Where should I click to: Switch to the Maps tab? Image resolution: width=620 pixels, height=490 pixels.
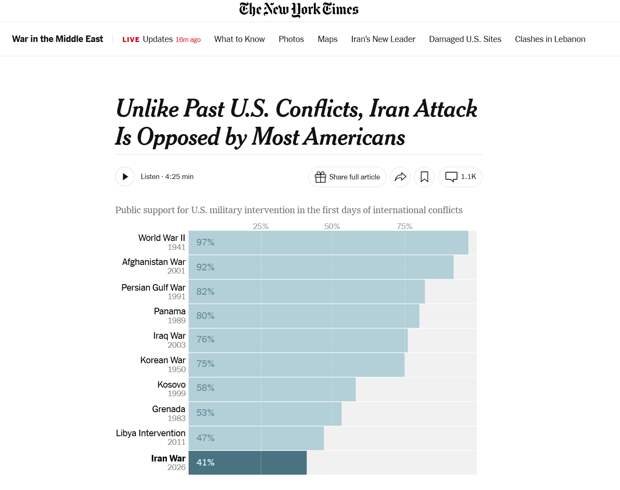point(327,39)
